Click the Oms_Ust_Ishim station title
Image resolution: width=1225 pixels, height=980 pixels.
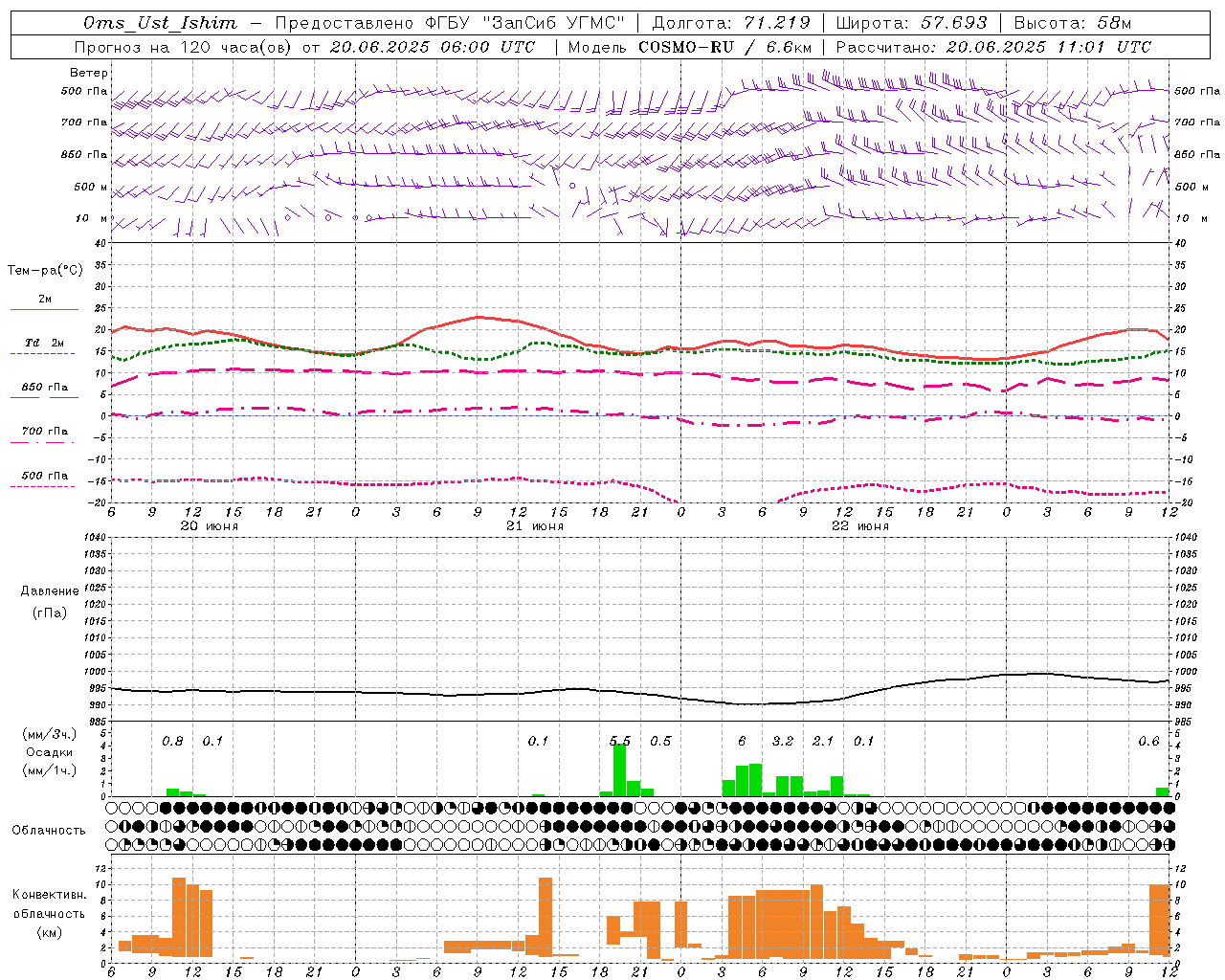[159, 23]
